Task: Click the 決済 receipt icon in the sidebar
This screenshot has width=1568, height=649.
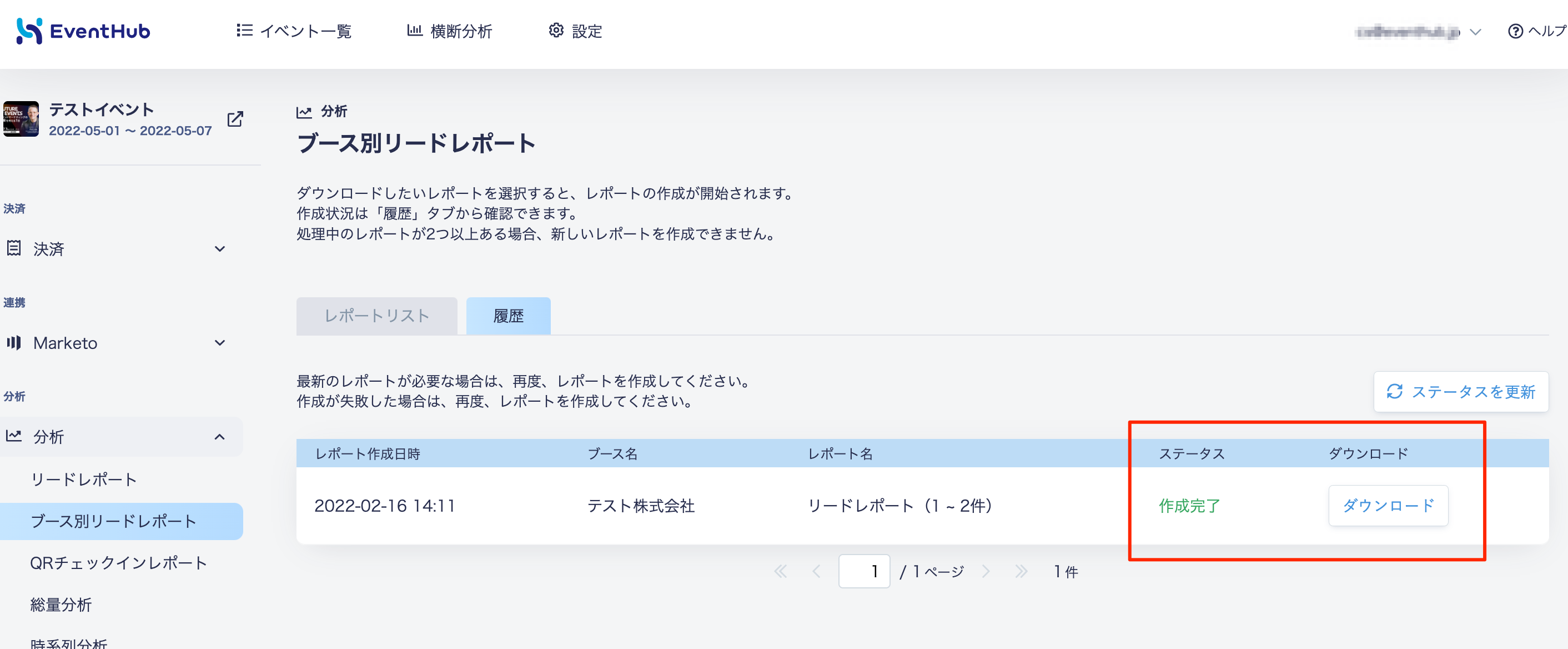Action: pos(13,248)
